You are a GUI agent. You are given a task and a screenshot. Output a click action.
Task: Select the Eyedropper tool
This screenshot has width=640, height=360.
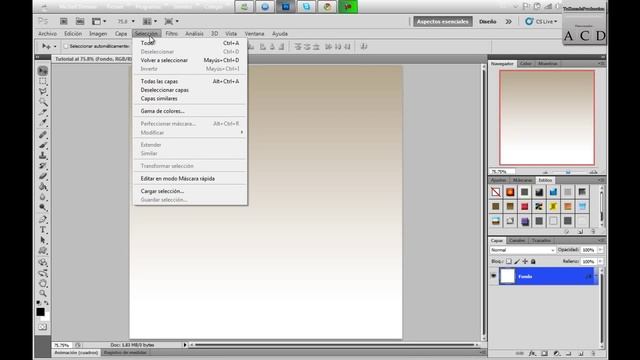43,122
